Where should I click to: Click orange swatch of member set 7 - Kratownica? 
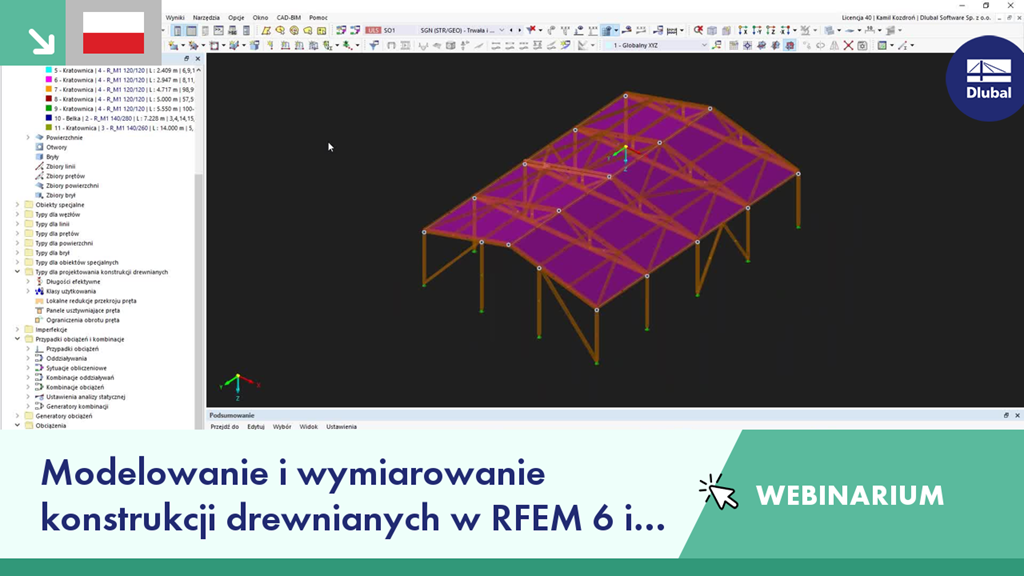point(48,89)
